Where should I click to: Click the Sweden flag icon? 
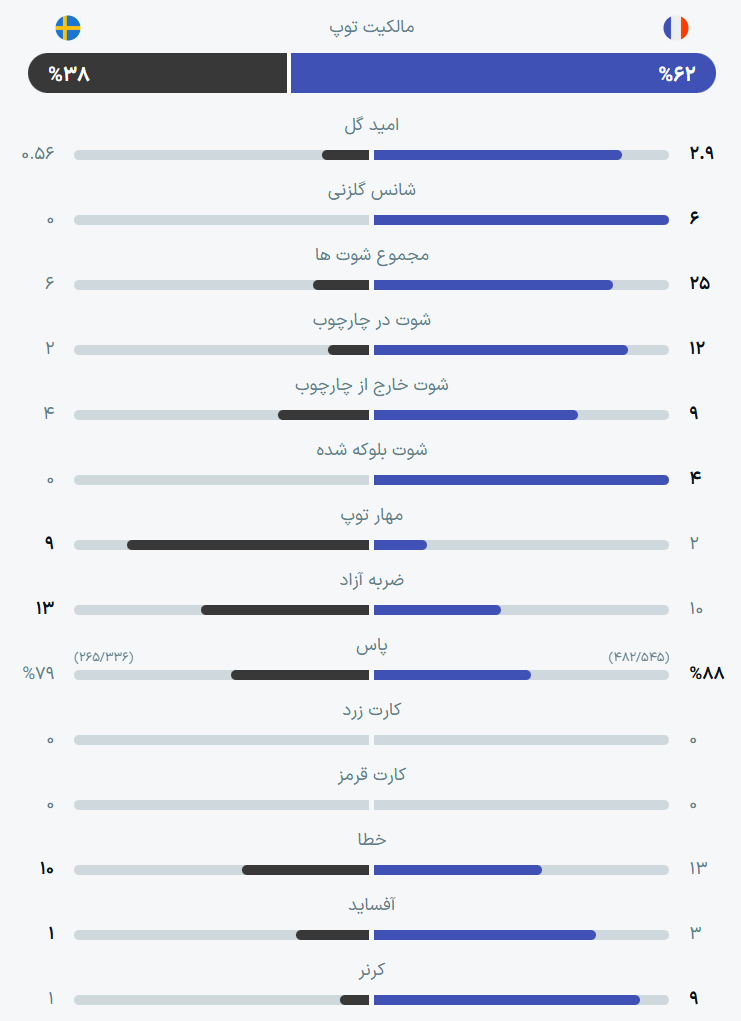click(68, 28)
